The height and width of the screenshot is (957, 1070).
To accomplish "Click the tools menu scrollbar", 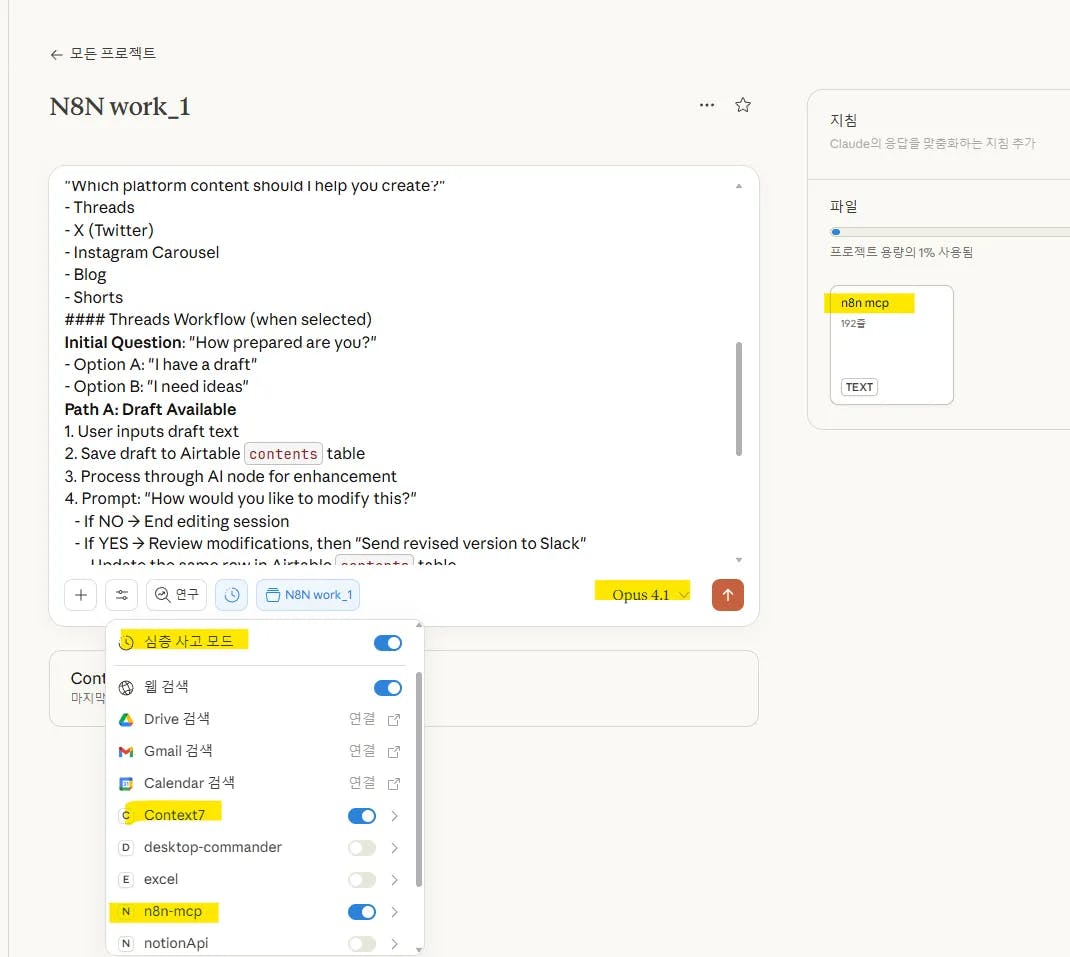I will (419, 780).
